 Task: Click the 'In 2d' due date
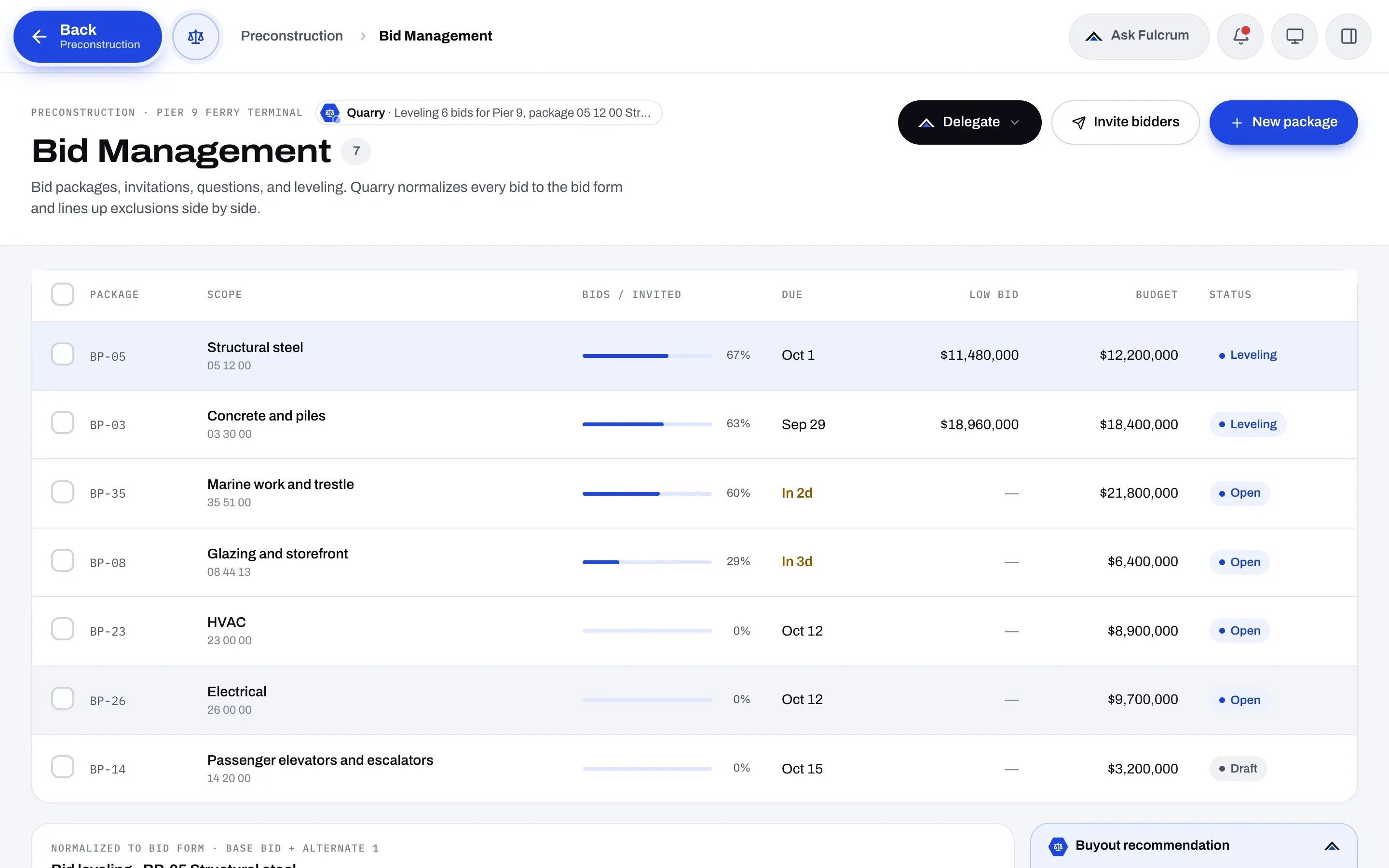click(797, 493)
